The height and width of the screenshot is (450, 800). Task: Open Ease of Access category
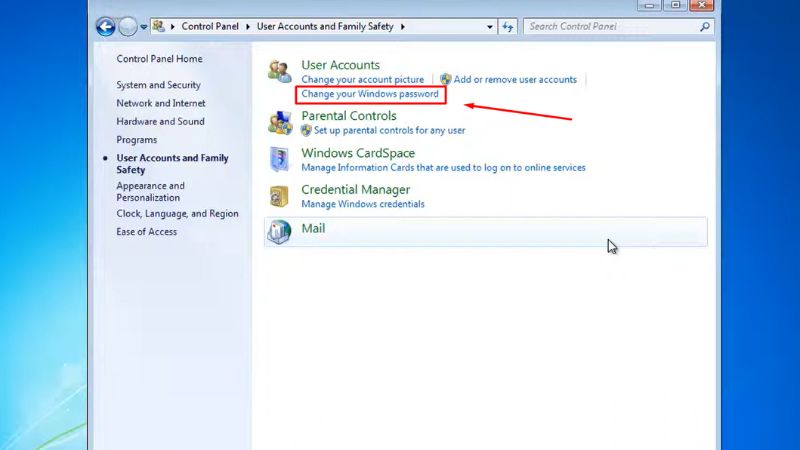pyautogui.click(x=146, y=232)
